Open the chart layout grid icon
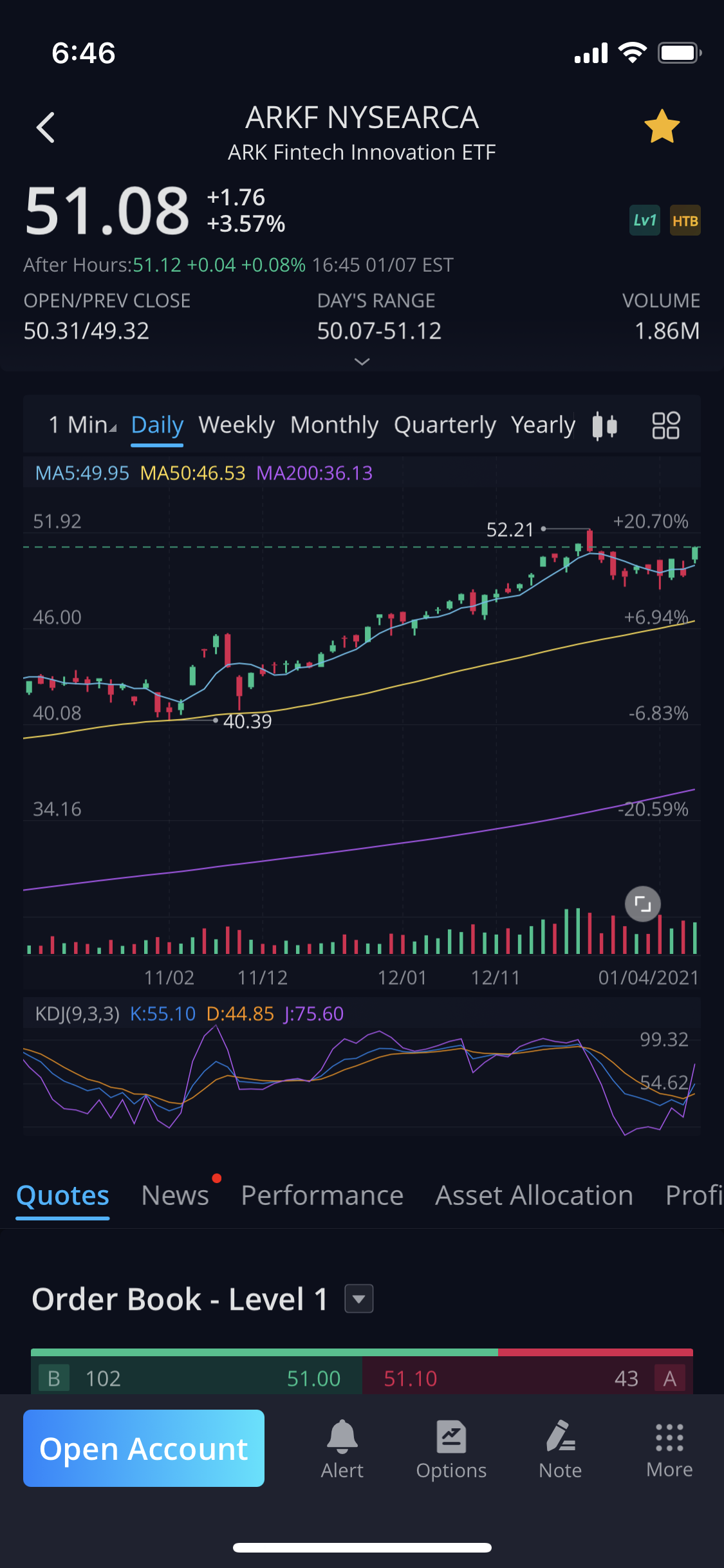 click(x=665, y=425)
